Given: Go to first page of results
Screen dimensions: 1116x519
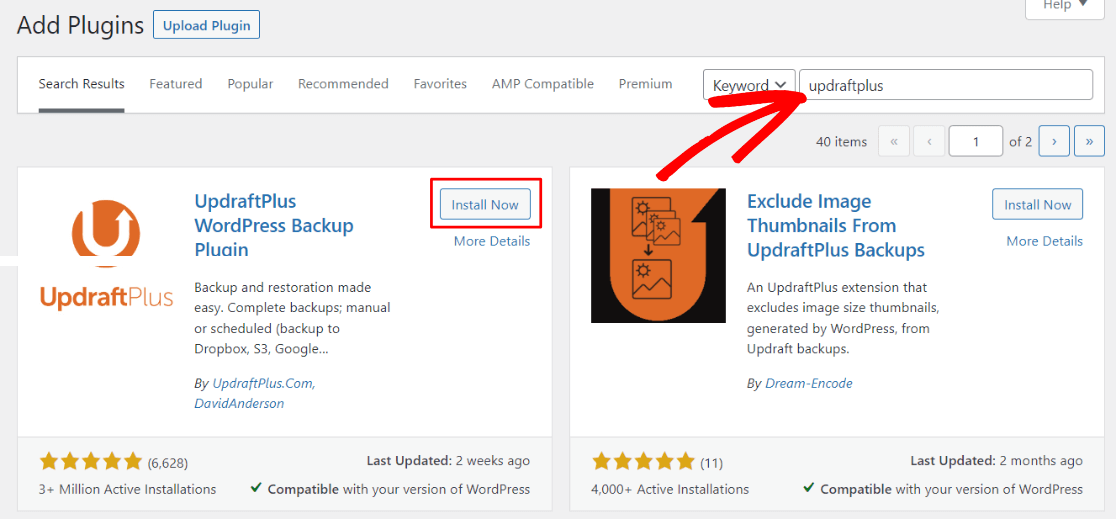Looking at the screenshot, I should pos(894,142).
